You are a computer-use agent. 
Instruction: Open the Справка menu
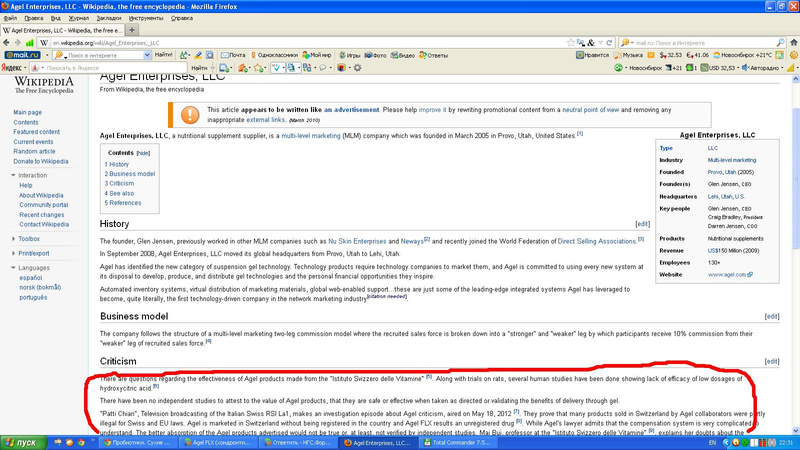tap(182, 18)
